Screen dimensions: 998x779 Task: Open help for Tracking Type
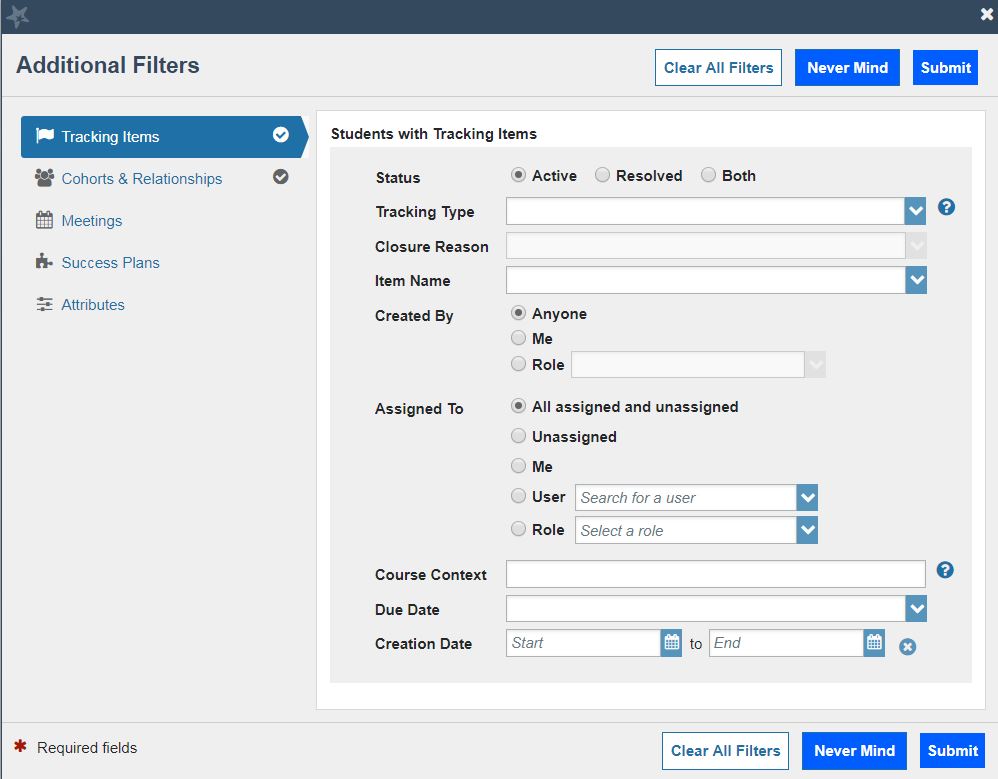pyautogui.click(x=946, y=207)
